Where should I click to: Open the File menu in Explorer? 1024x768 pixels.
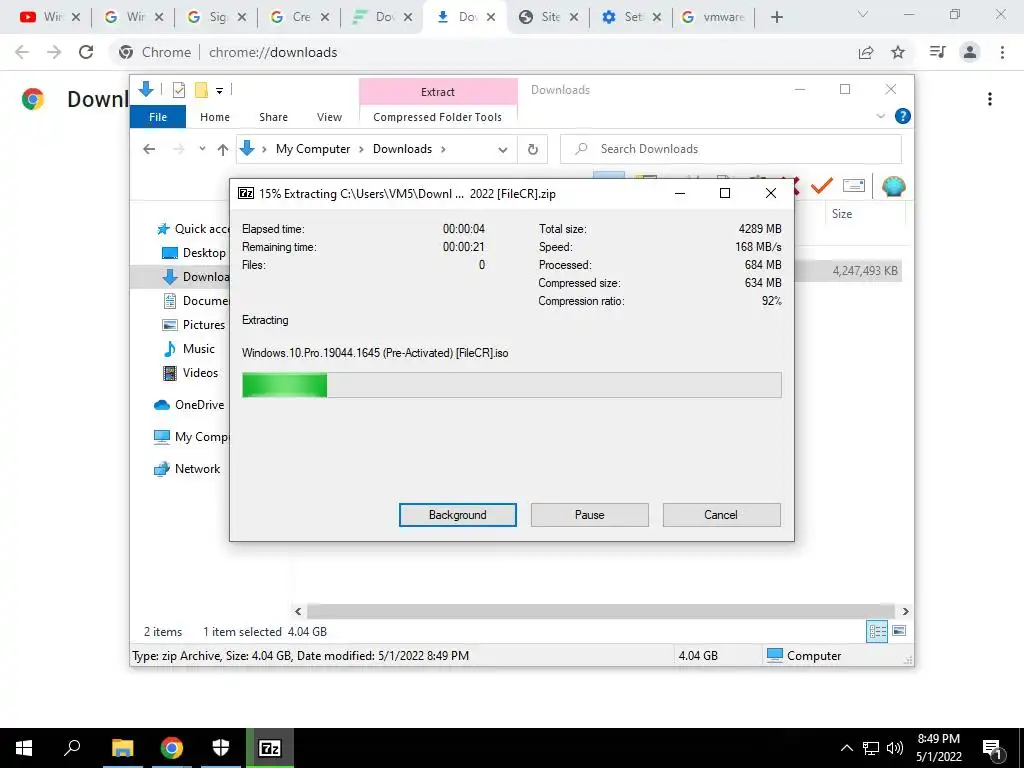[x=157, y=117]
